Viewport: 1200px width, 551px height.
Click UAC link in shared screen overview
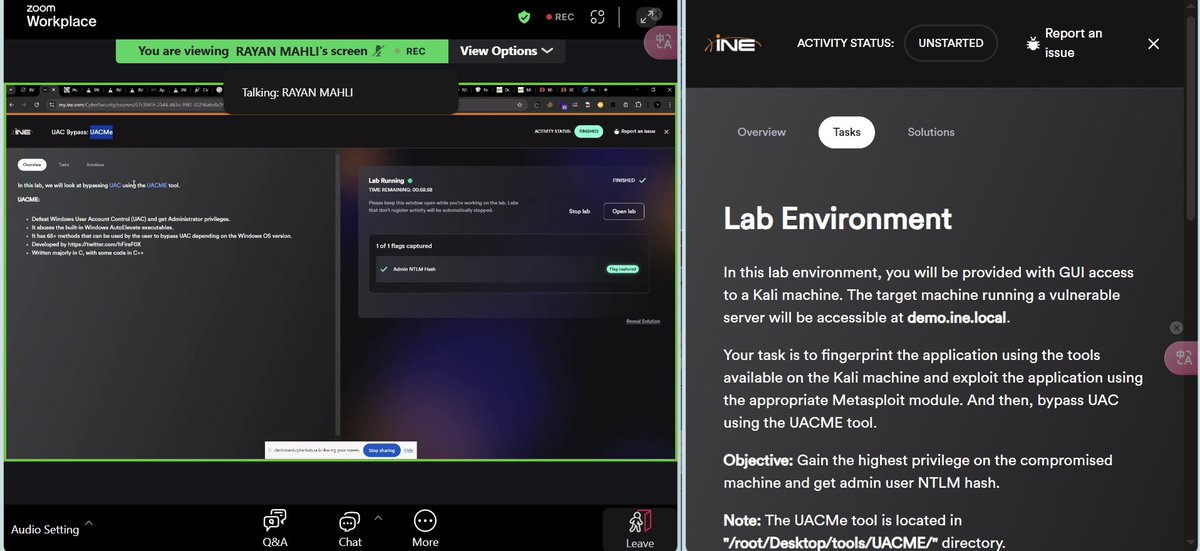(115, 185)
